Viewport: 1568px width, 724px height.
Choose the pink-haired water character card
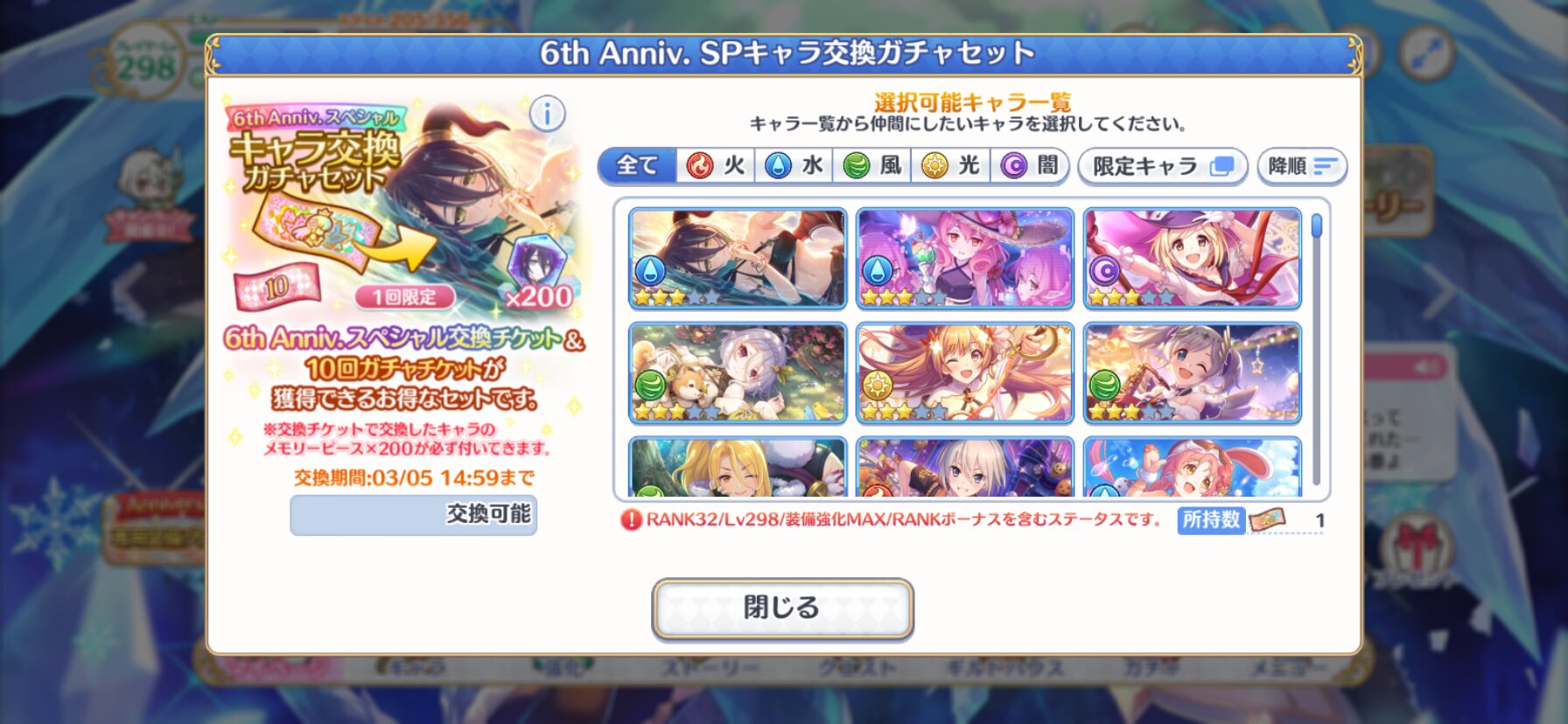pos(965,258)
